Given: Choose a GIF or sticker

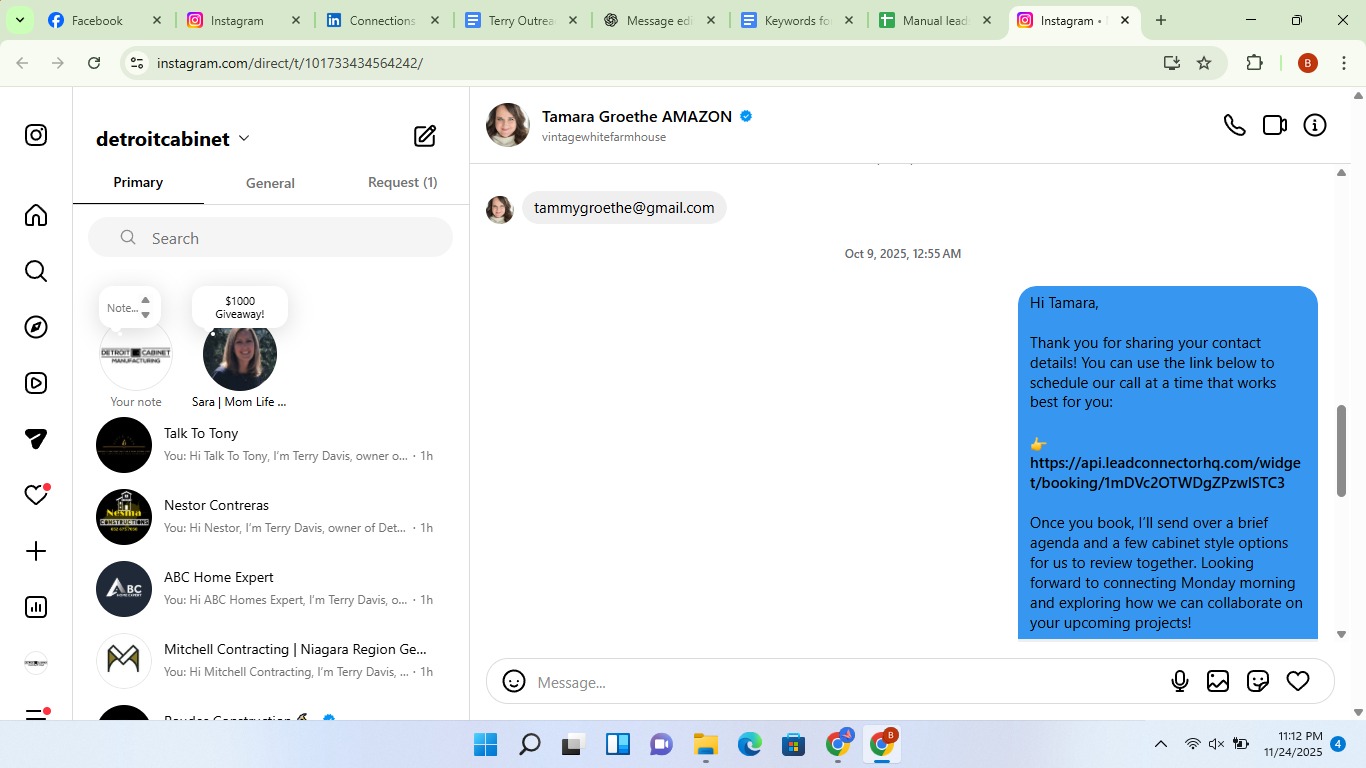Looking at the screenshot, I should click(x=1258, y=681).
